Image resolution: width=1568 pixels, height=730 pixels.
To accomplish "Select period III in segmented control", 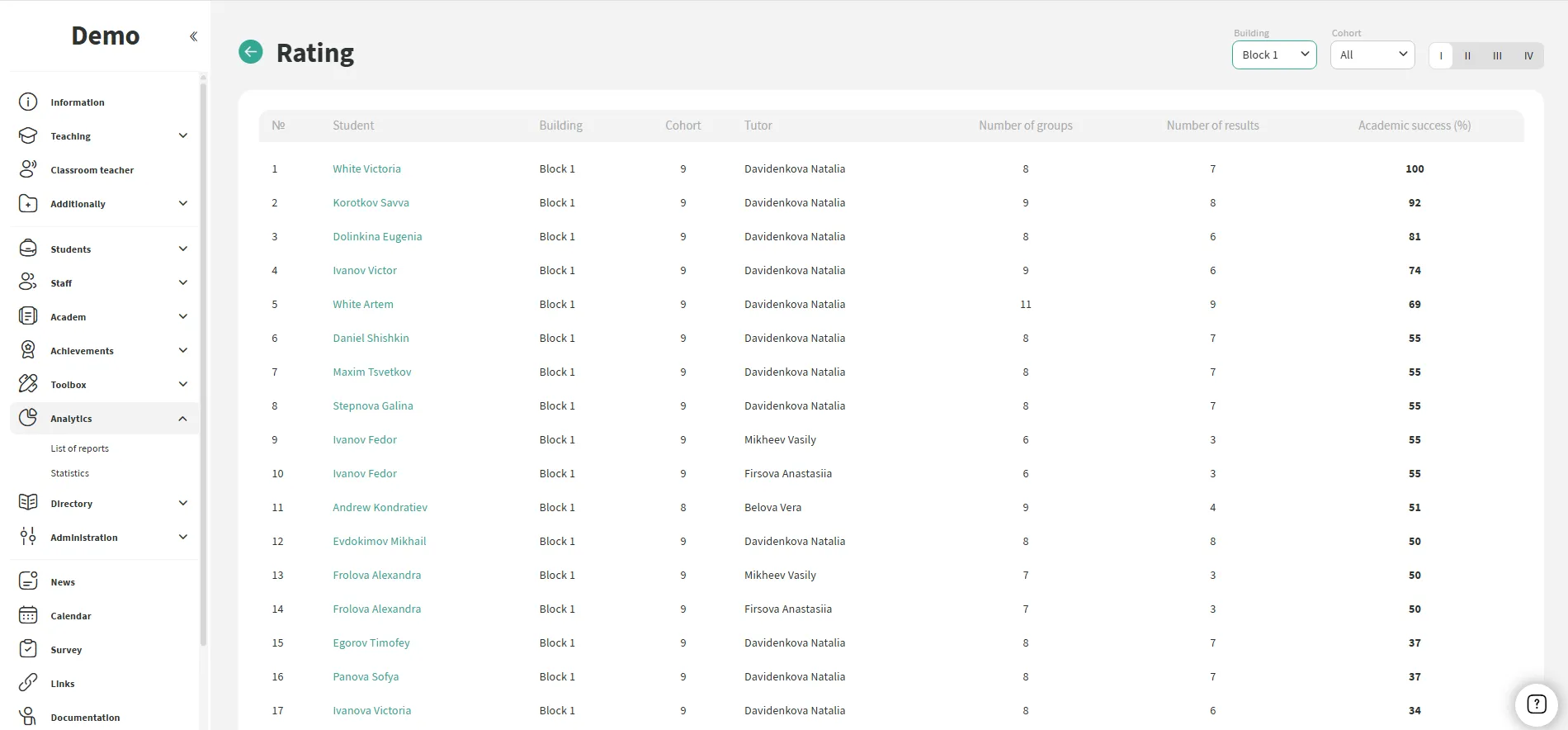I will coord(1497,56).
